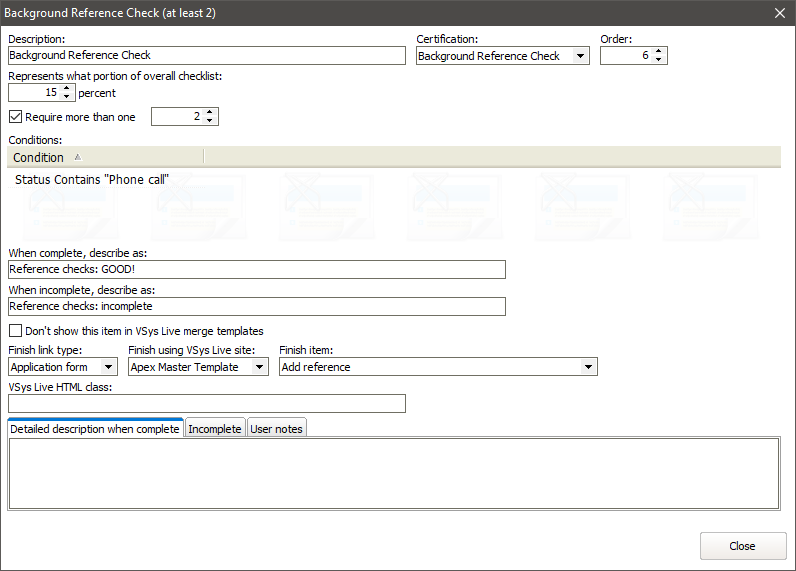This screenshot has width=796, height=571.
Task: Decrease the required count spinner
Action: [209, 121]
